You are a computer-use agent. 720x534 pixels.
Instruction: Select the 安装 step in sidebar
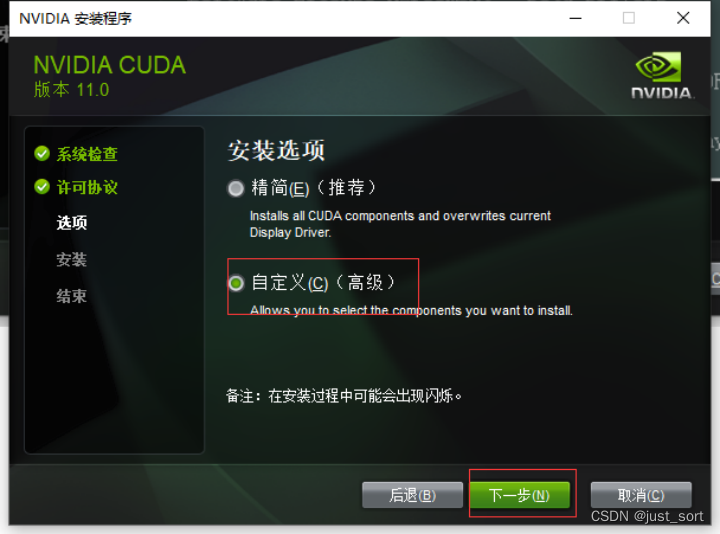[72, 259]
